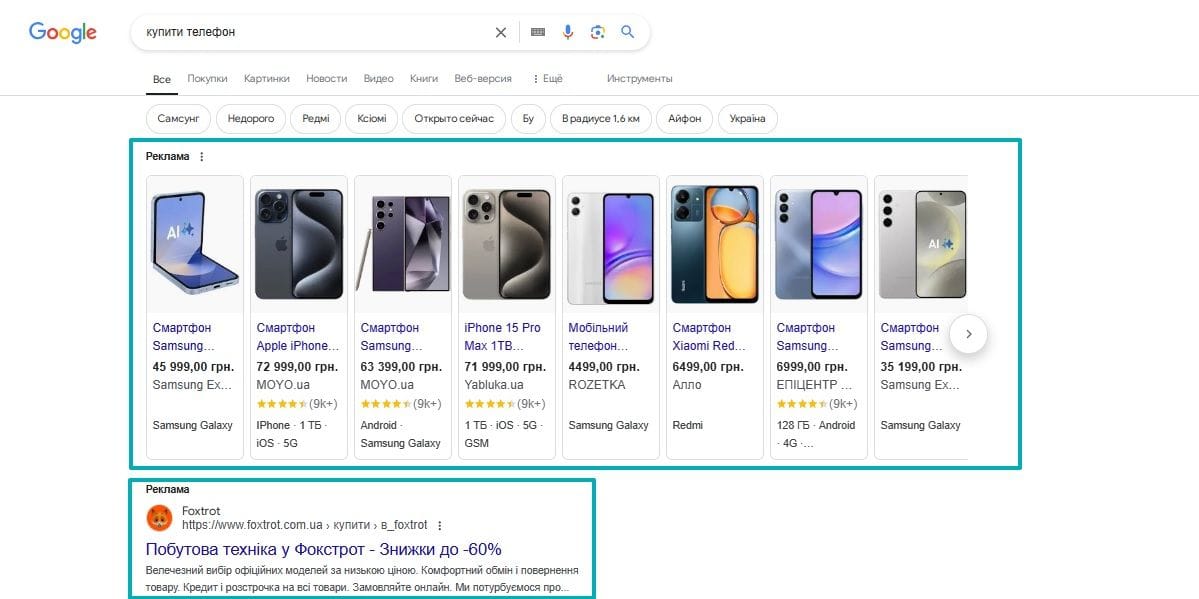Click the ЕПІЦЕНТР seller name

click(814, 385)
